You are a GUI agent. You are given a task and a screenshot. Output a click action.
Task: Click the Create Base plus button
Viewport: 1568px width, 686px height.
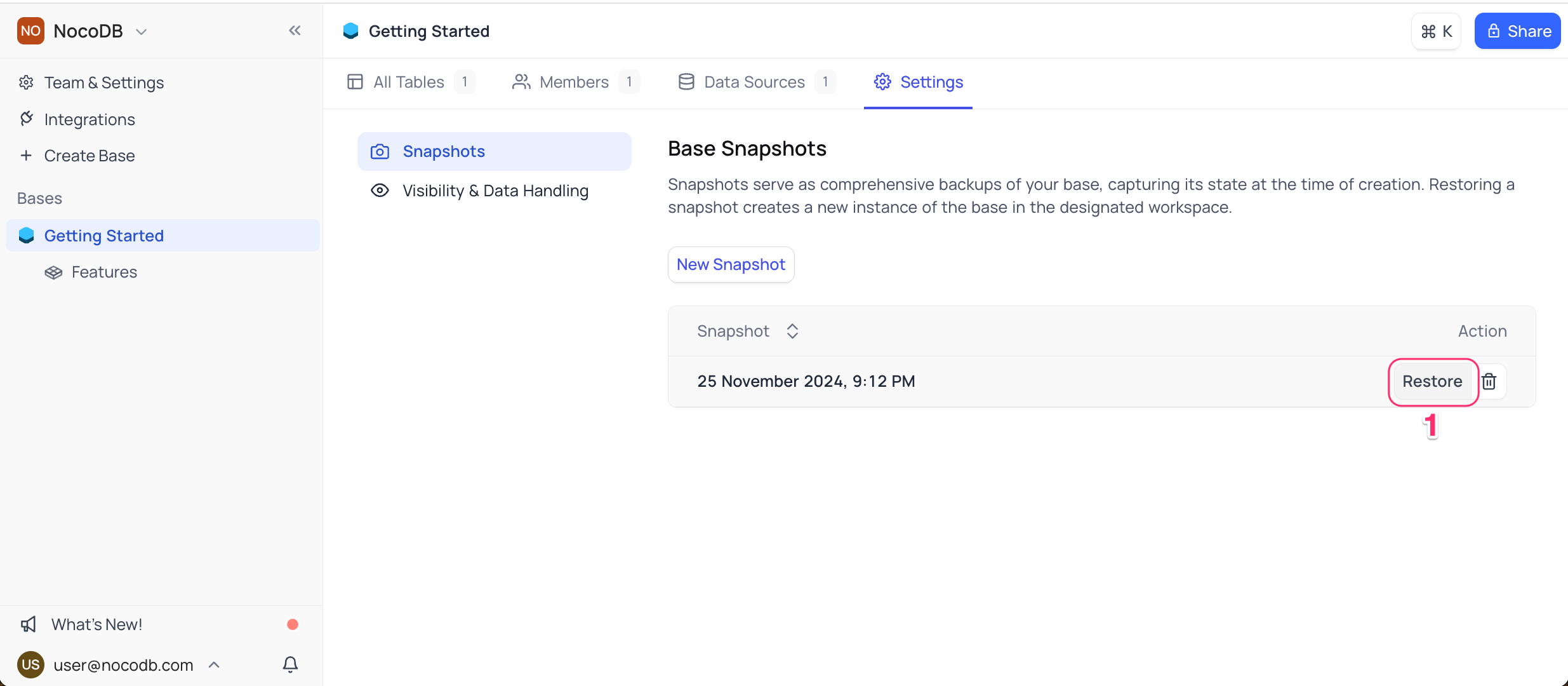click(x=26, y=155)
